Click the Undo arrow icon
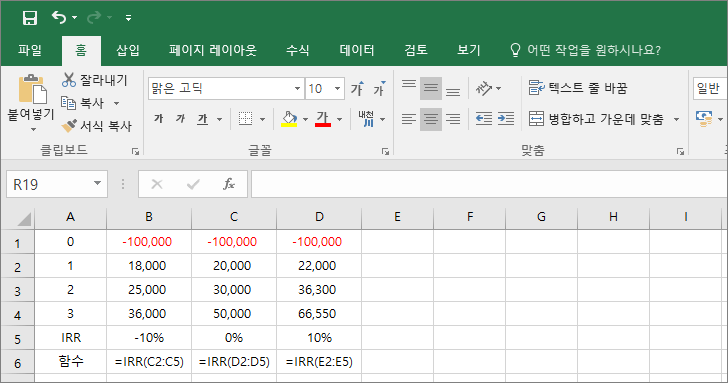The height and width of the screenshot is (383, 728). (59, 18)
